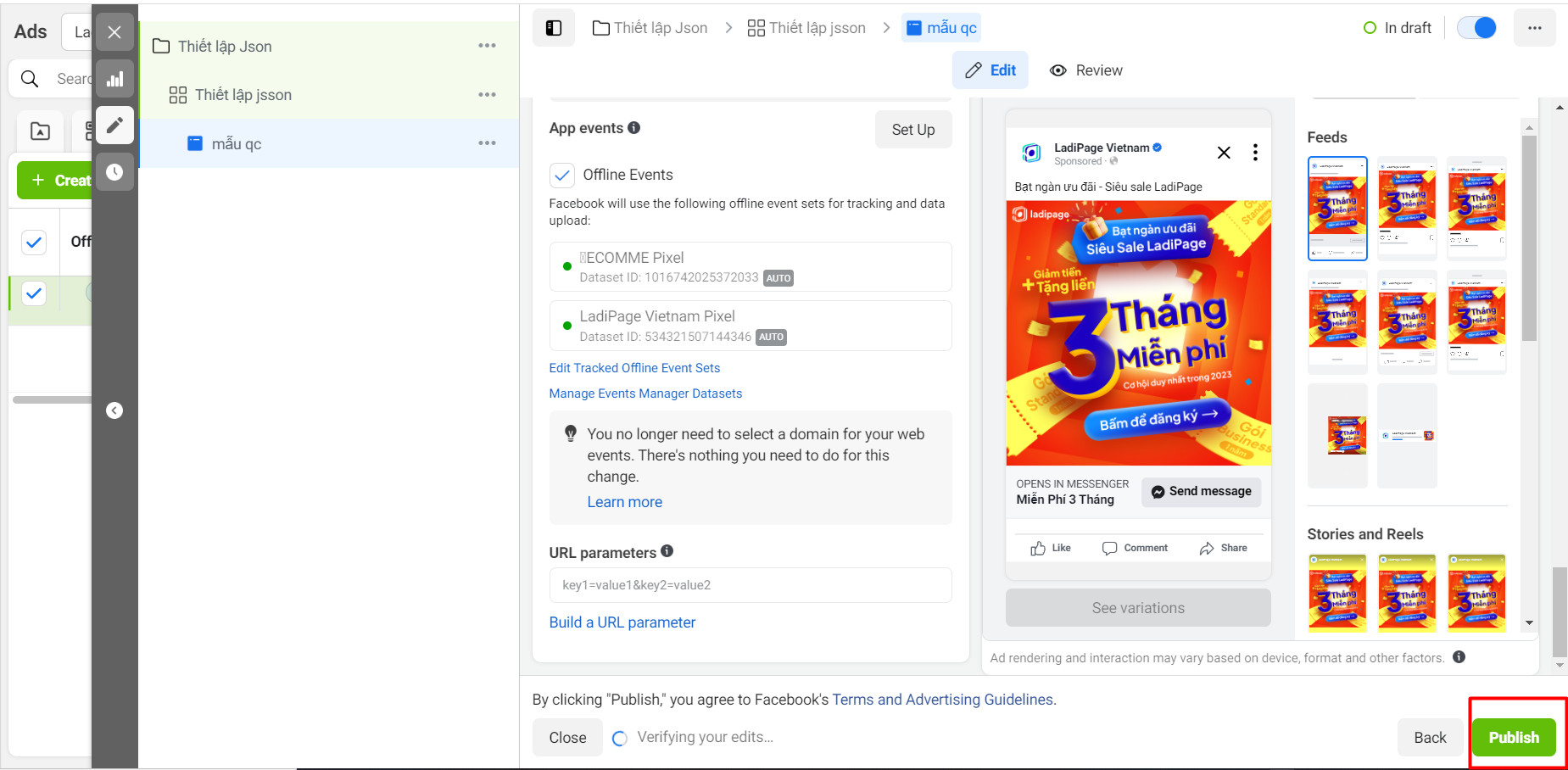Select Thiết lập jsson ad set in tree
Viewport: 1568px width, 770px height.
[x=328, y=95]
